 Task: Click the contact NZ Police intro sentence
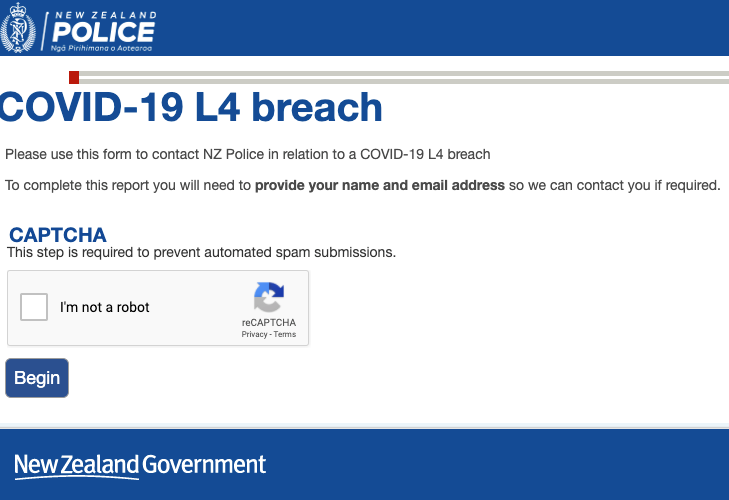(x=248, y=154)
